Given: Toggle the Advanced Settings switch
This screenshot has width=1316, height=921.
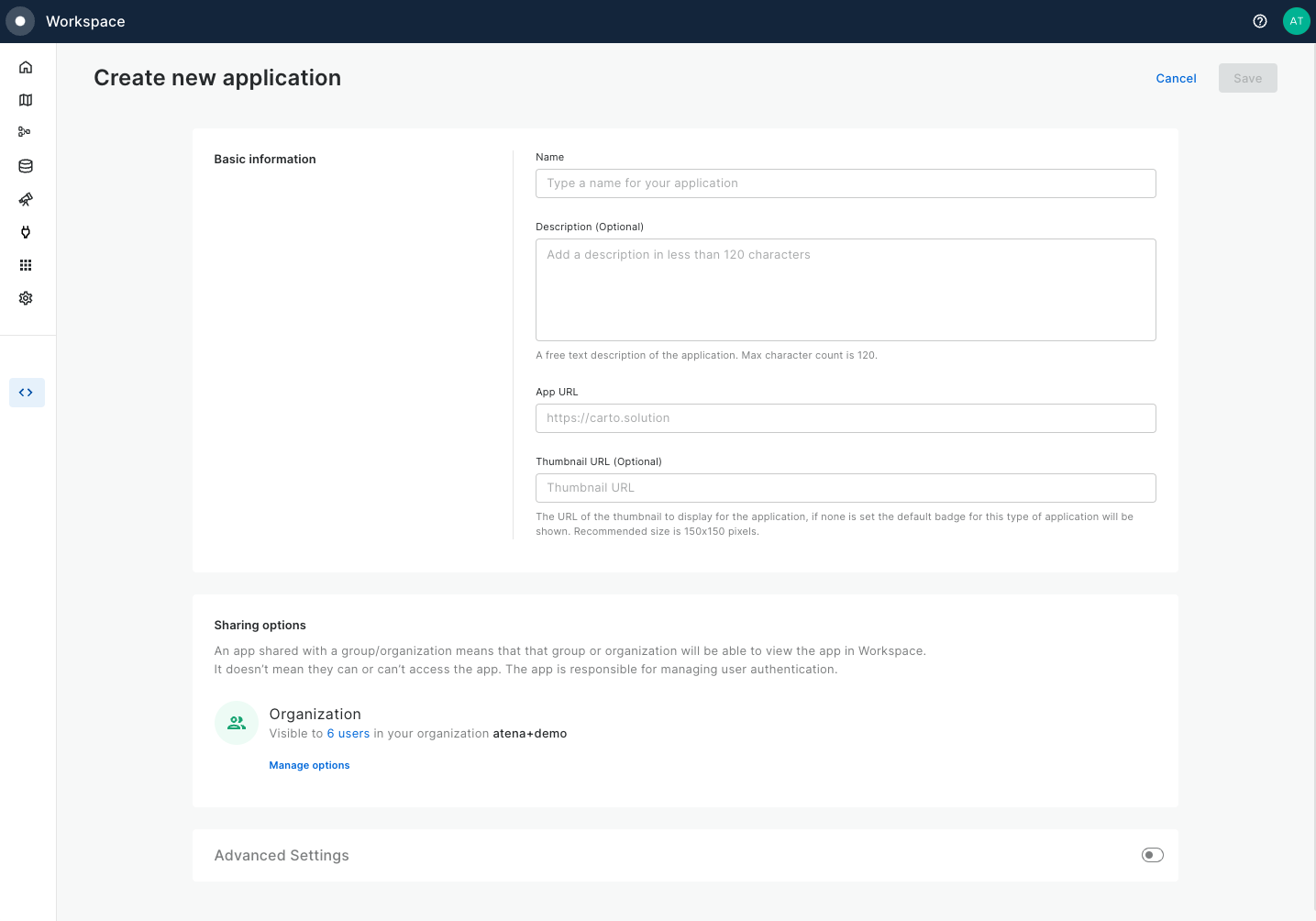Looking at the screenshot, I should [1153, 855].
